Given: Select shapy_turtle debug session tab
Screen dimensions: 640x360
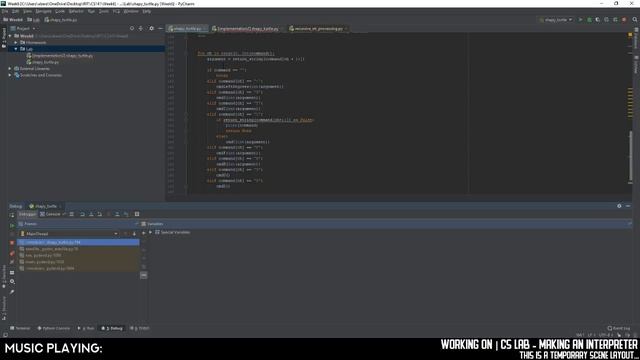Looking at the screenshot, I should point(43,206).
